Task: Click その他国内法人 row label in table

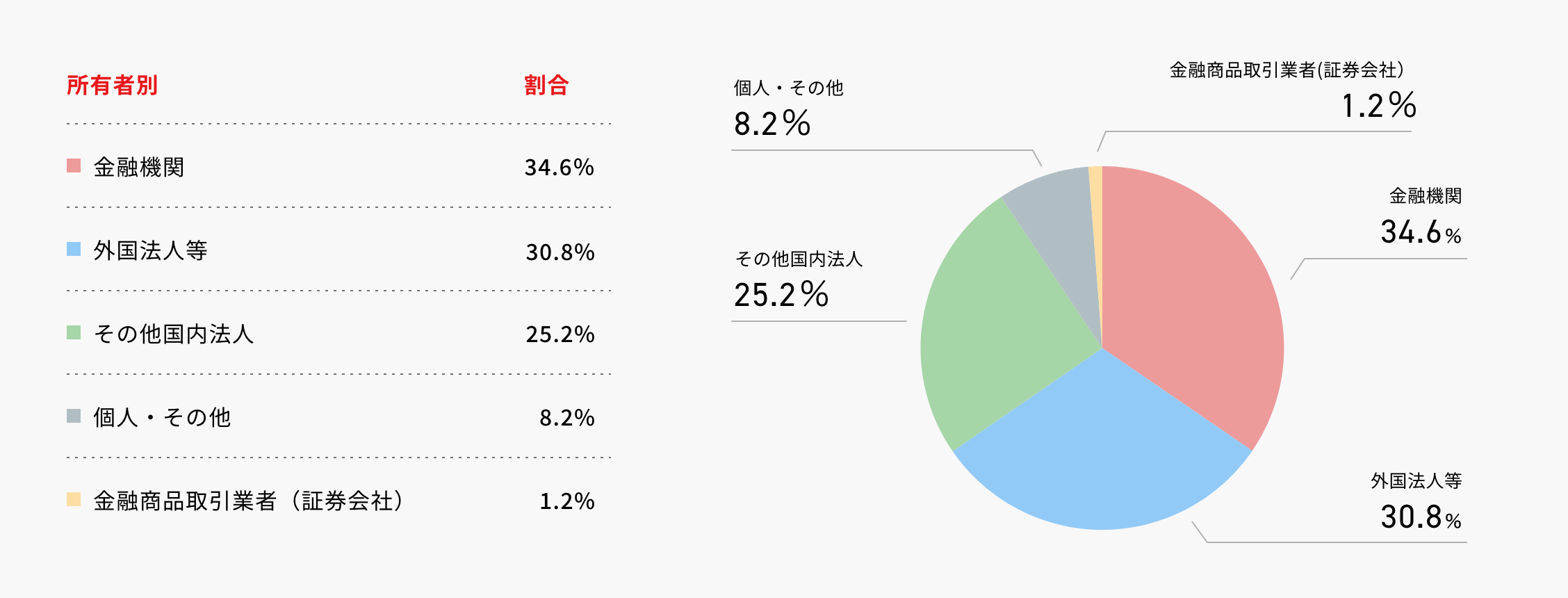Action: 174,334
